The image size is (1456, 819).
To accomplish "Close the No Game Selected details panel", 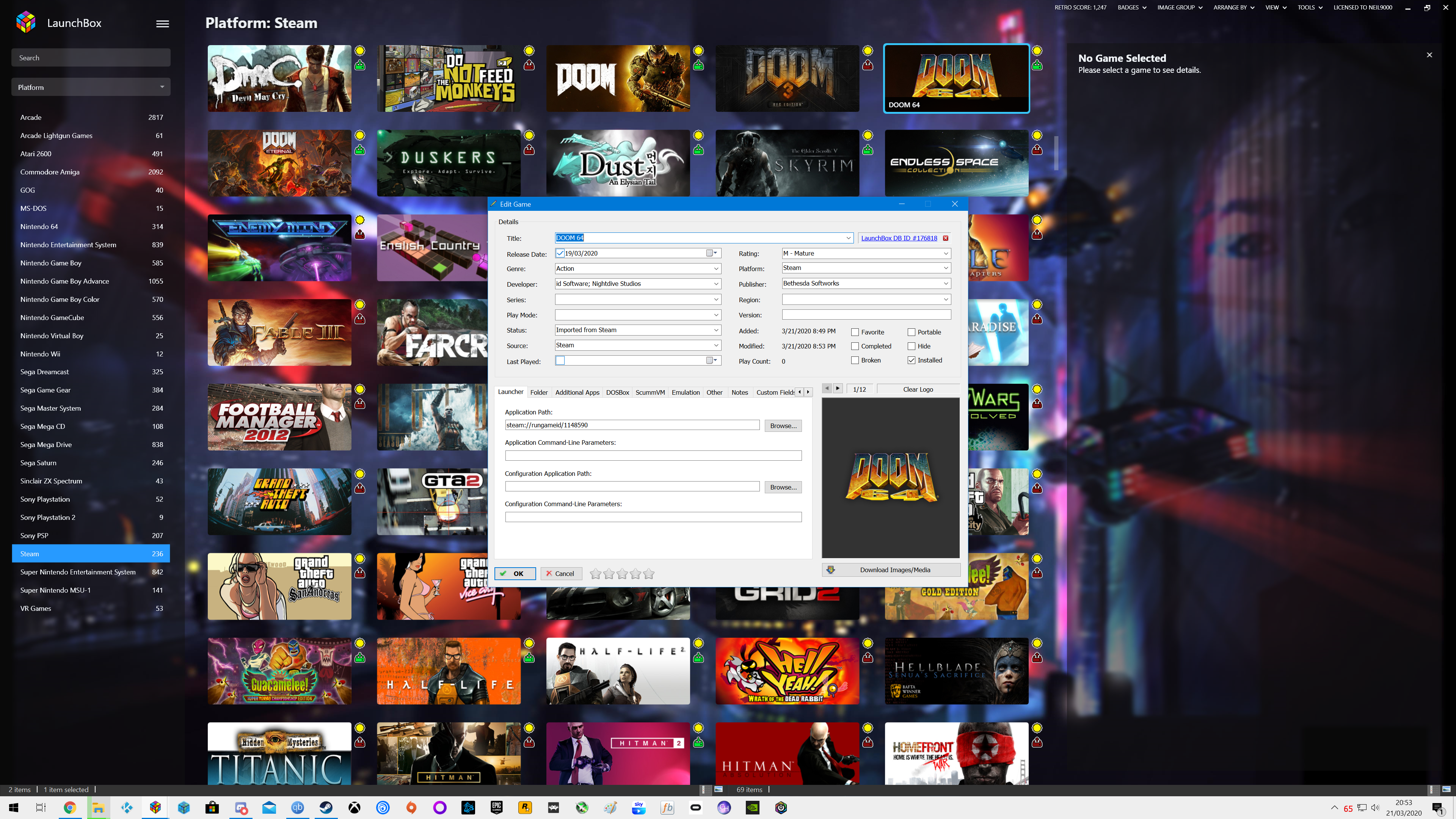I will (1429, 55).
